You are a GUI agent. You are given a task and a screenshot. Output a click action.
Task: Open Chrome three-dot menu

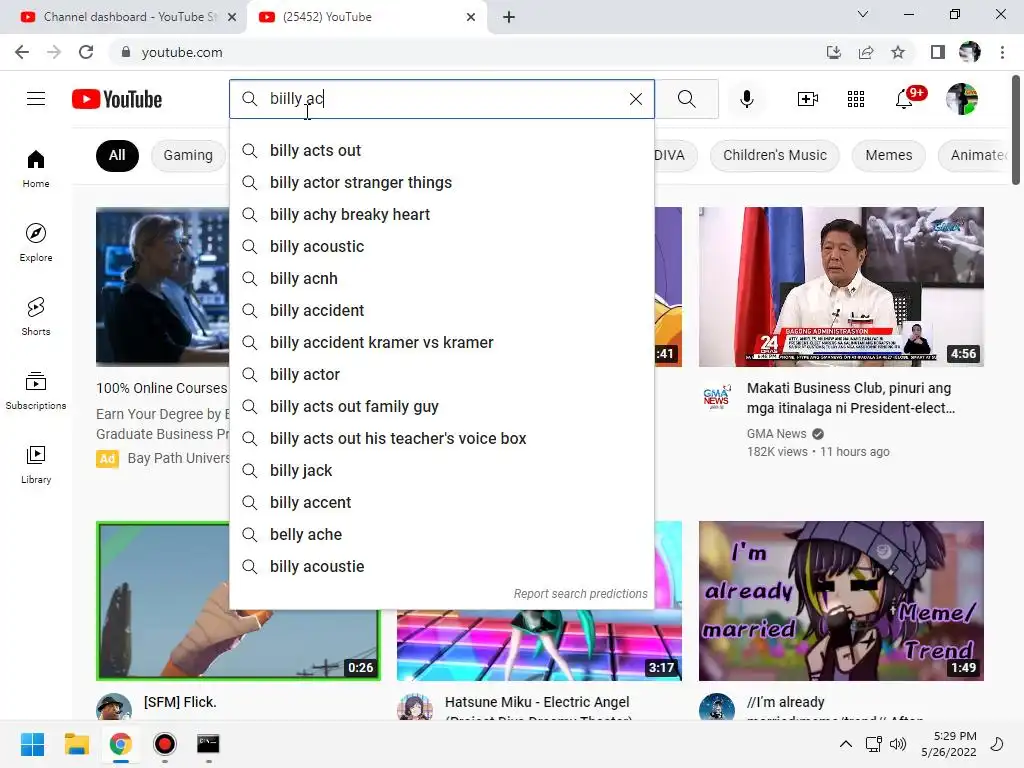(1002, 52)
